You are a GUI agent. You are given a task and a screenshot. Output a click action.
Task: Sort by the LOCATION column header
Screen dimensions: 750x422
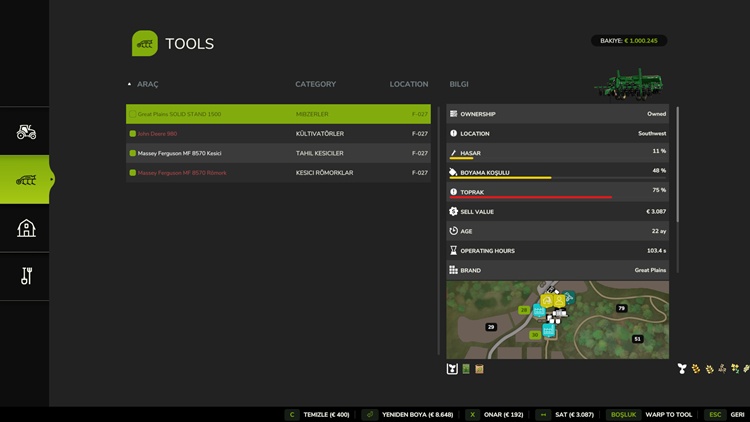(x=409, y=85)
